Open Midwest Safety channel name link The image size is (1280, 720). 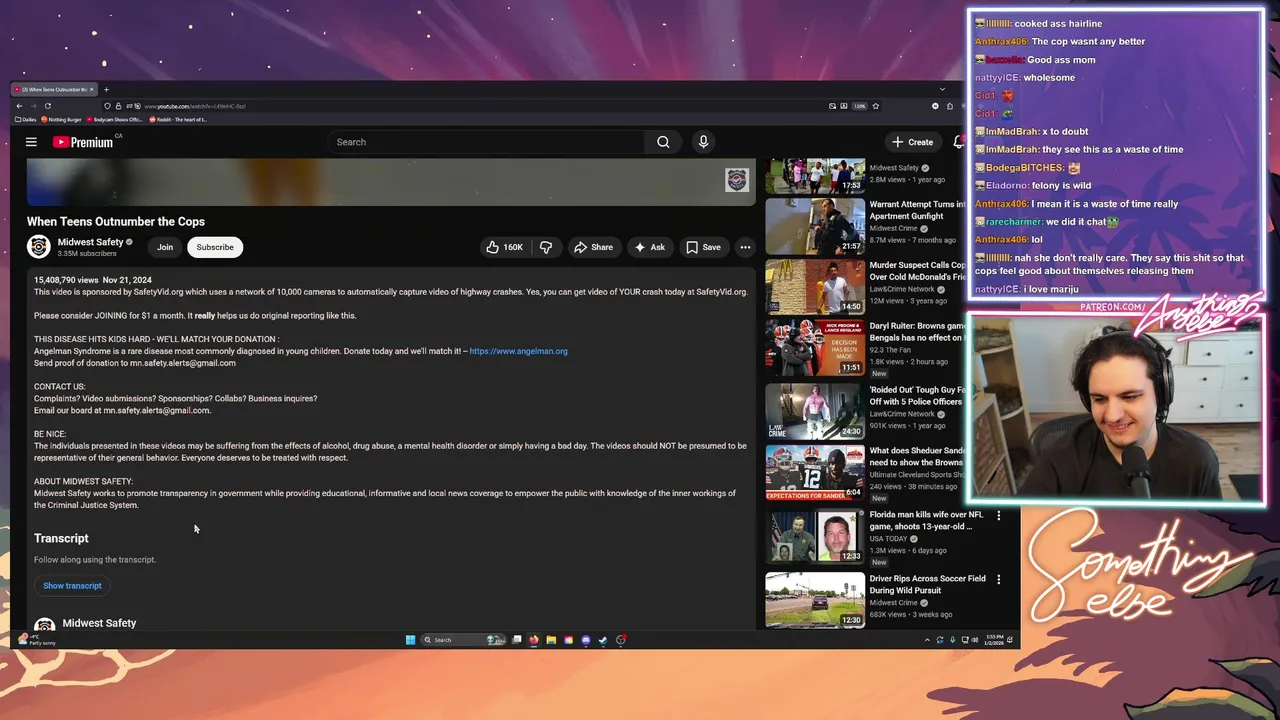[90, 242]
